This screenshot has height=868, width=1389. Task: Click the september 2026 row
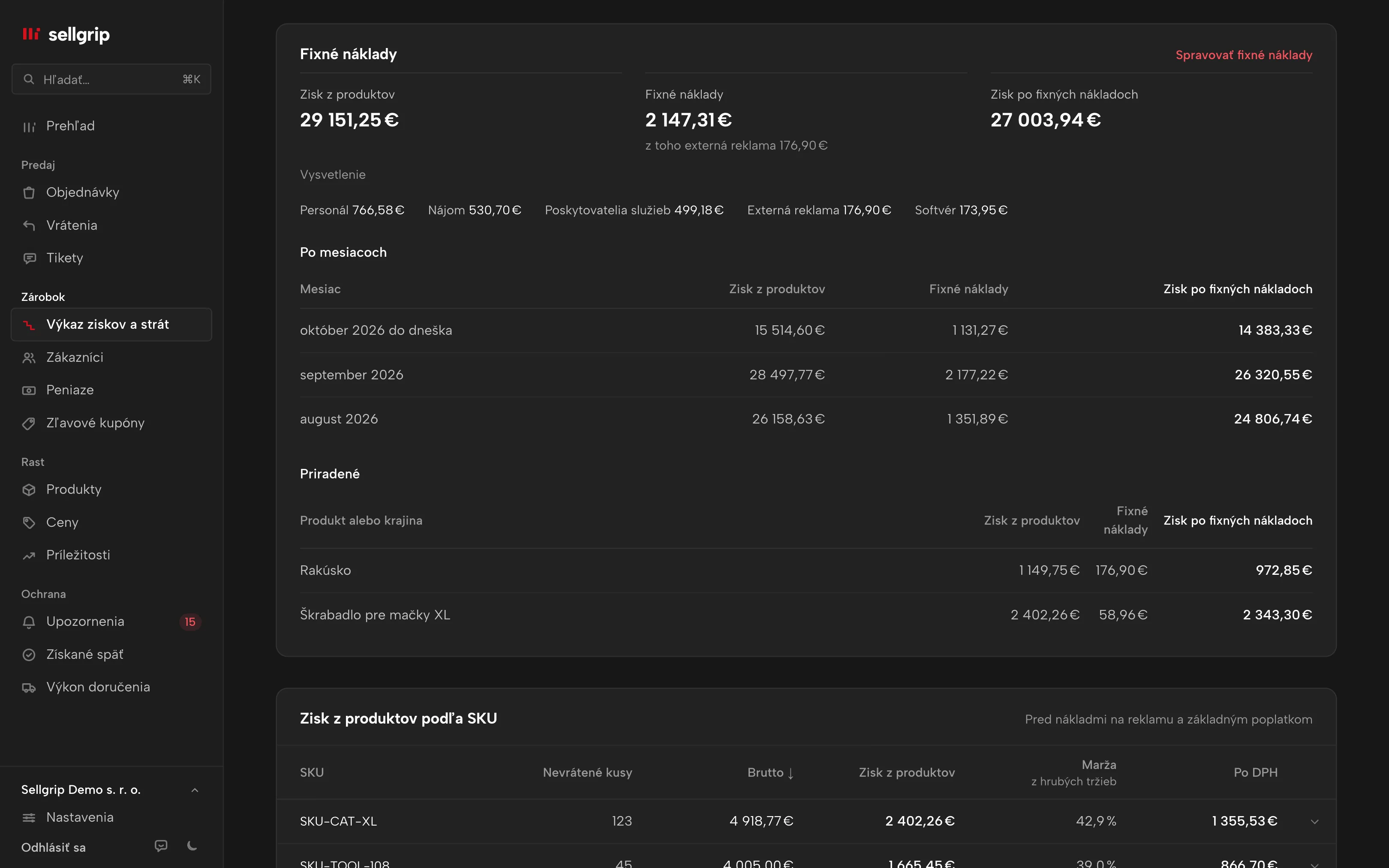pos(806,375)
